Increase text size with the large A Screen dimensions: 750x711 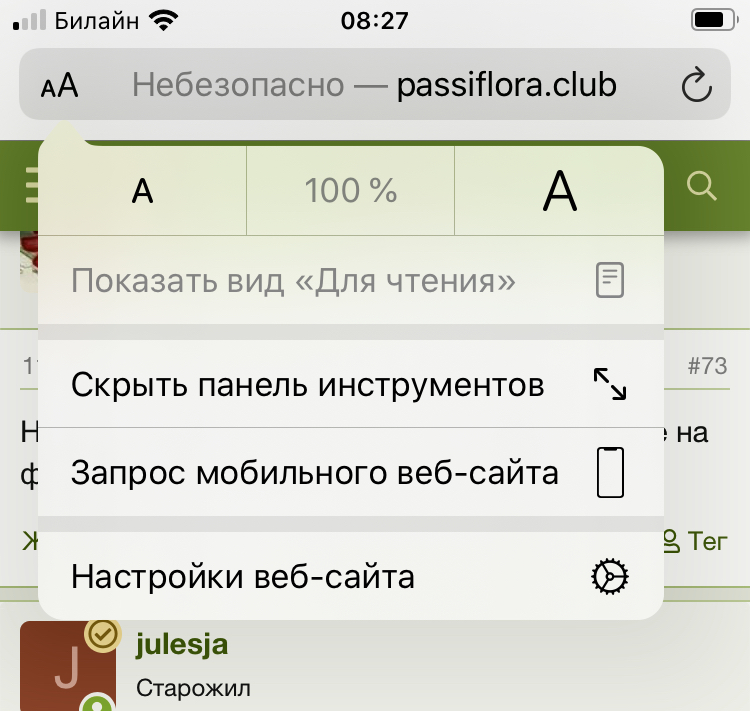[559, 190]
